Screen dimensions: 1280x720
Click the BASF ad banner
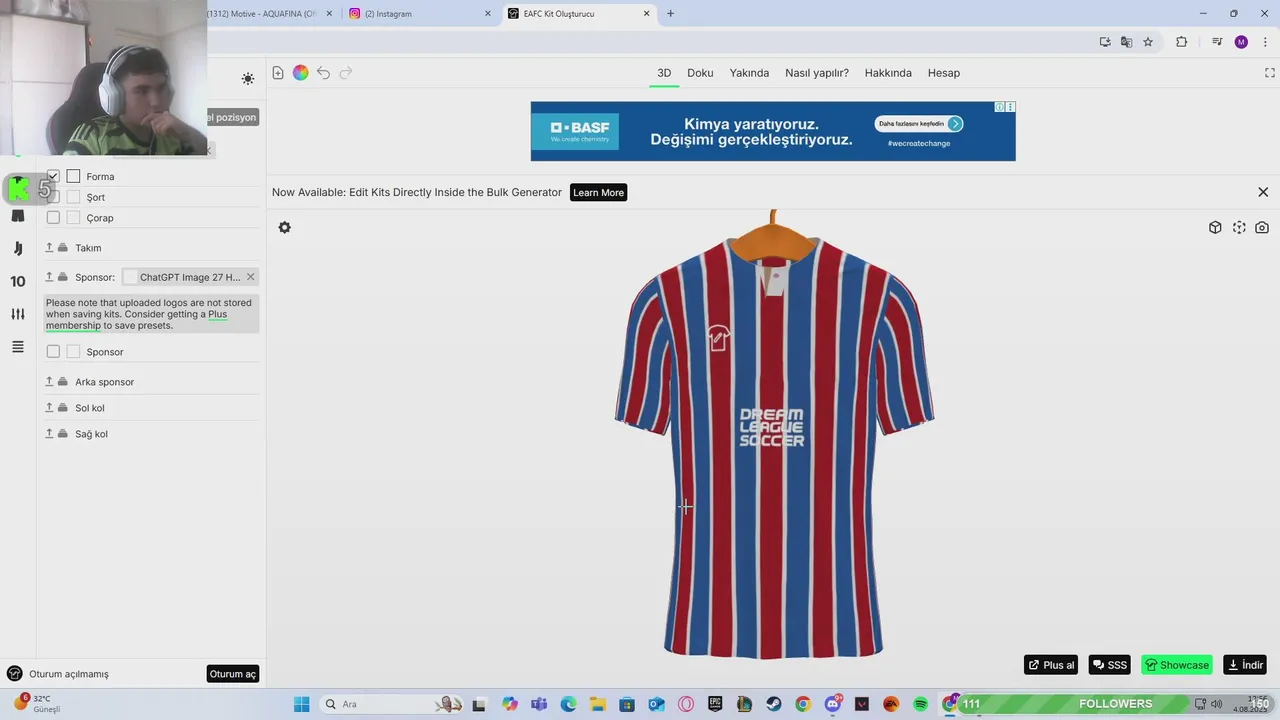pyautogui.click(x=773, y=131)
